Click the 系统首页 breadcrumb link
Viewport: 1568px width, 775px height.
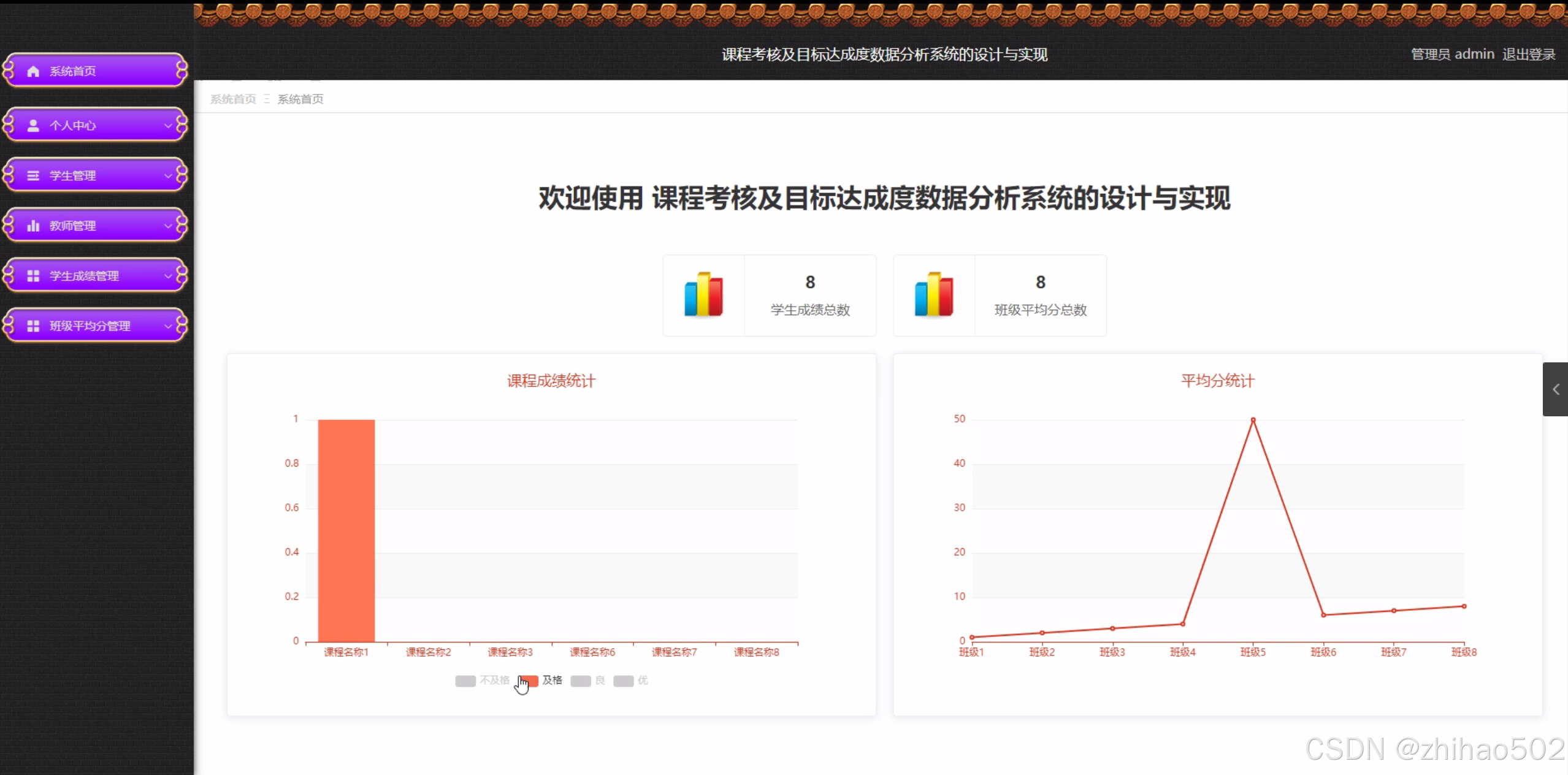pyautogui.click(x=233, y=99)
